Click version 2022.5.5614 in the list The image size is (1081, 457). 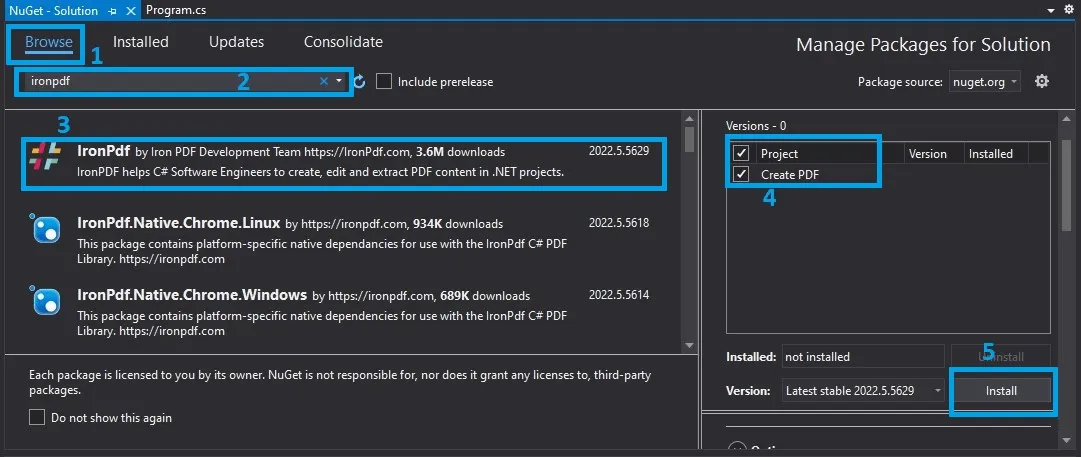(618, 295)
